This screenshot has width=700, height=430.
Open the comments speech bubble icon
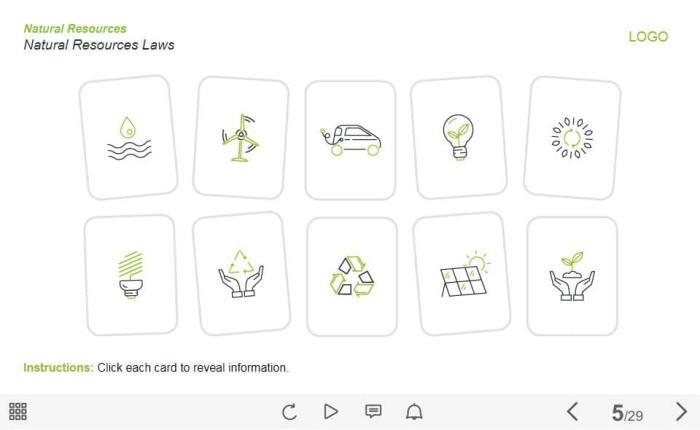[x=373, y=411]
